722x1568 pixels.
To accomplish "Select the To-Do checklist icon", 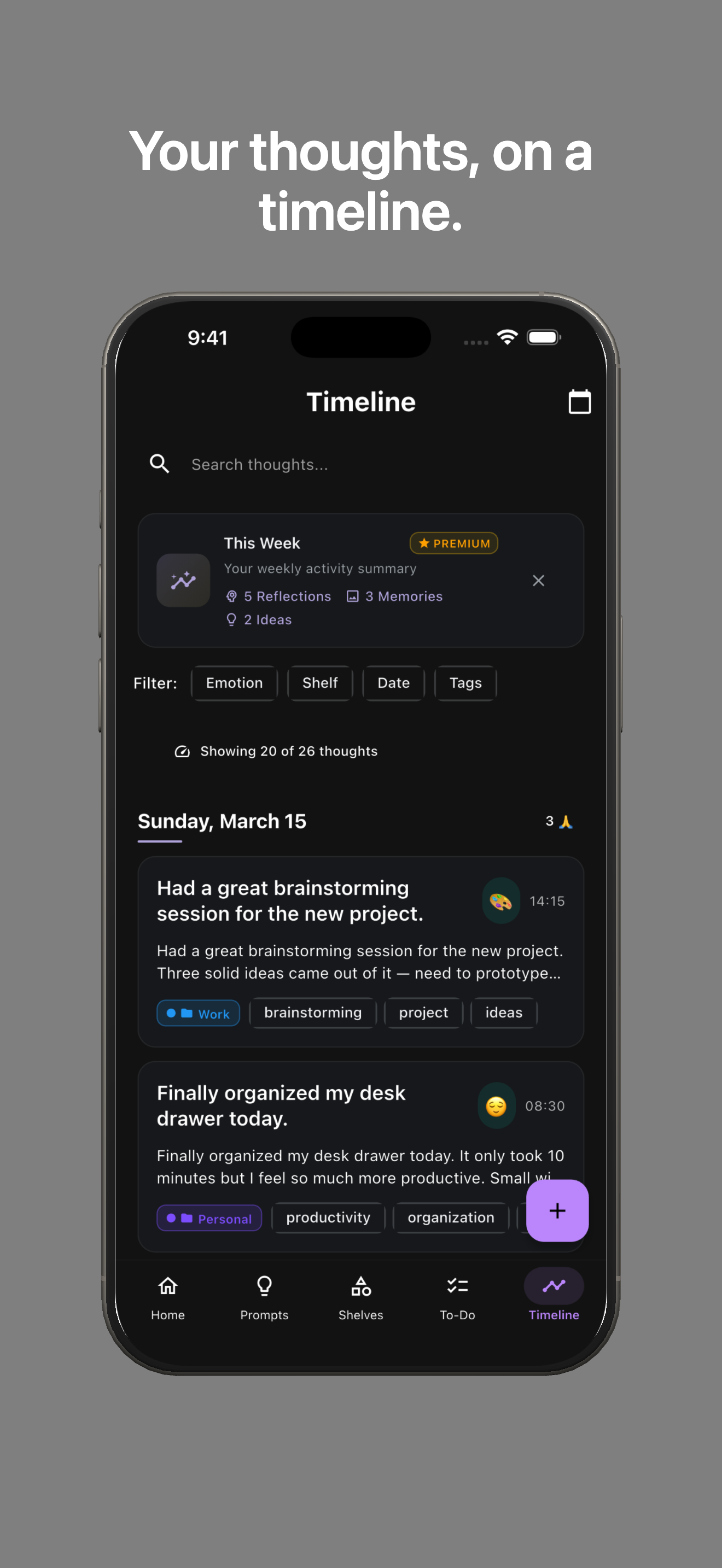I will pyautogui.click(x=457, y=1286).
